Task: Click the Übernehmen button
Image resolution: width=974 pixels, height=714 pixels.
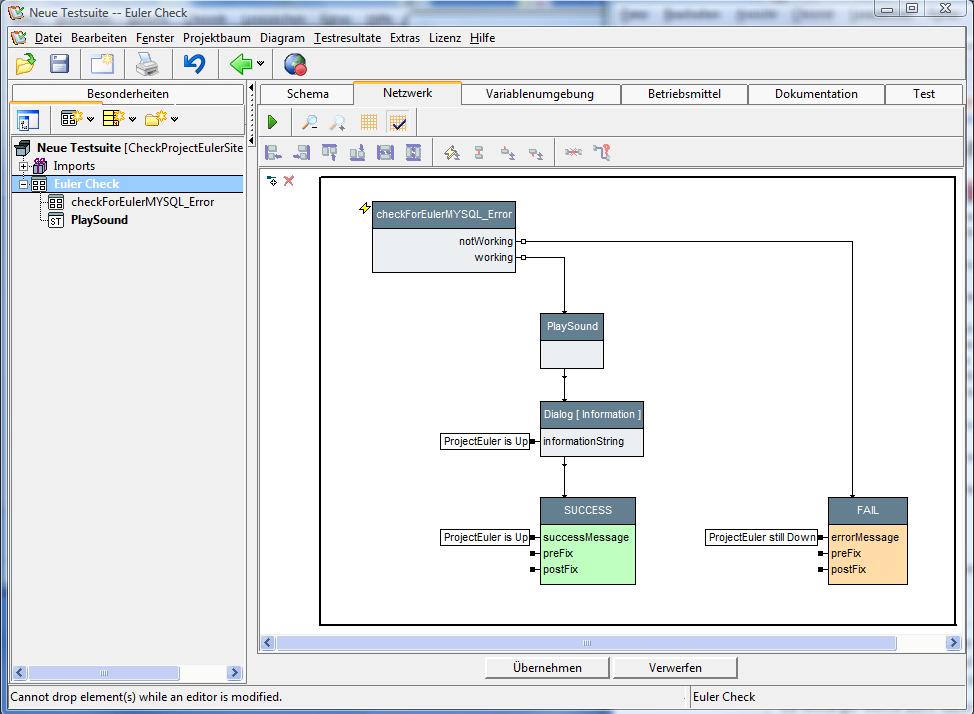Action: tap(547, 667)
